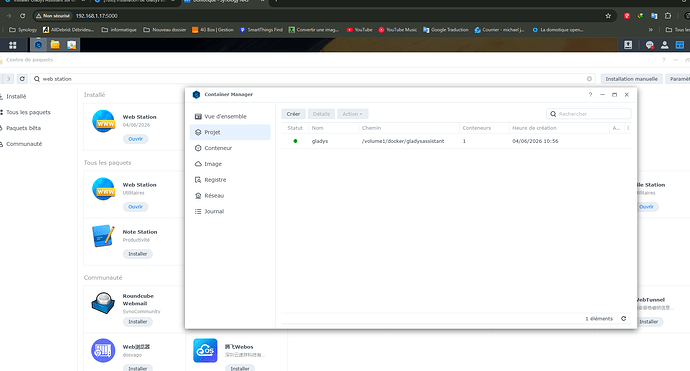Screen dimensions: 690x371
Task: Click the Roundcube Webmail package icon
Action: tap(103, 303)
